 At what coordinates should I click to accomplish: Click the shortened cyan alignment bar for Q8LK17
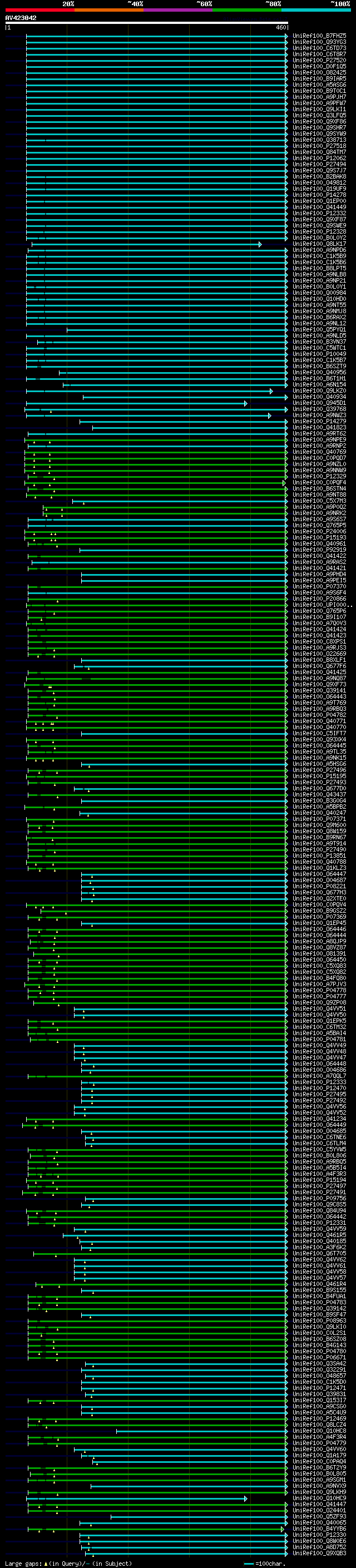(146, 244)
